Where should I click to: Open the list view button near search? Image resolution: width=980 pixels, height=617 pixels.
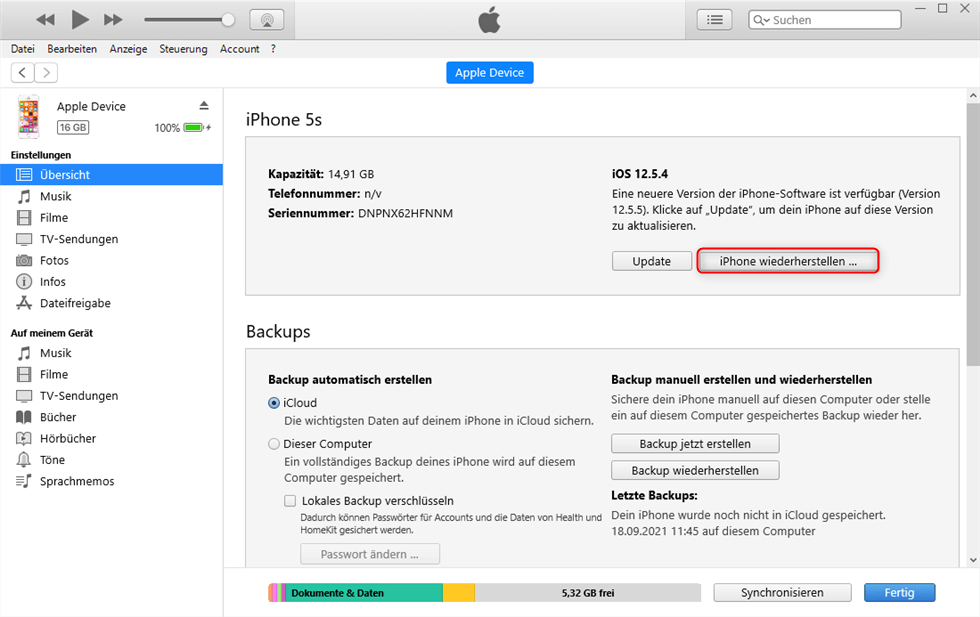click(714, 20)
